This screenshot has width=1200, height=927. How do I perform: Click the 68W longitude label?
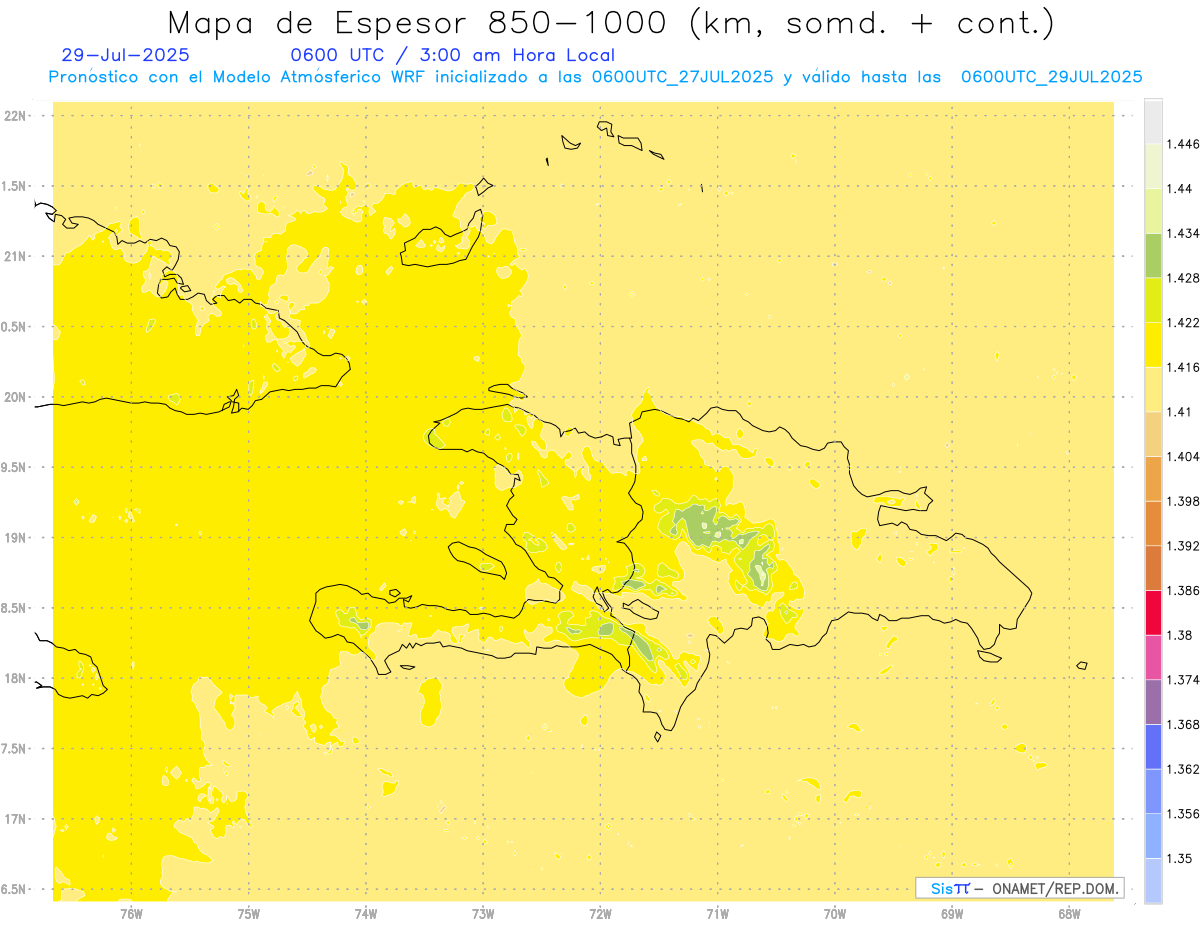1069,914
